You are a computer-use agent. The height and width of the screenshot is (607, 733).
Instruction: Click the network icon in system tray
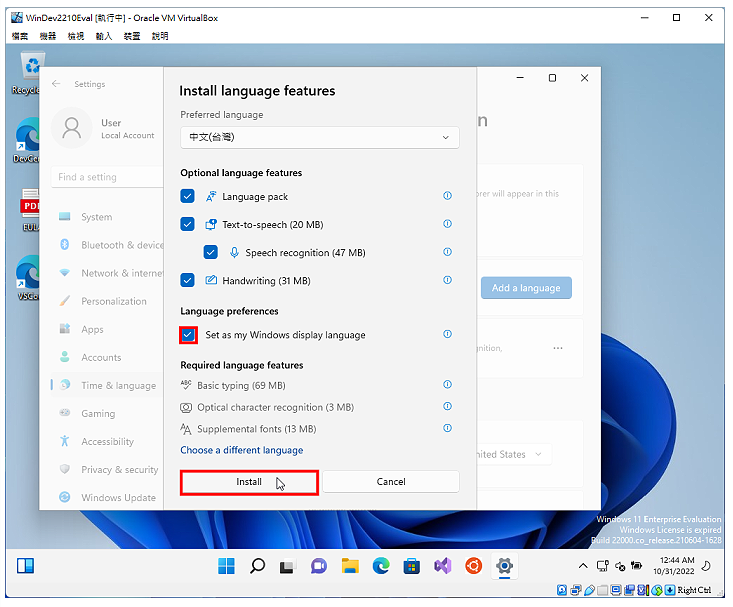[603, 566]
